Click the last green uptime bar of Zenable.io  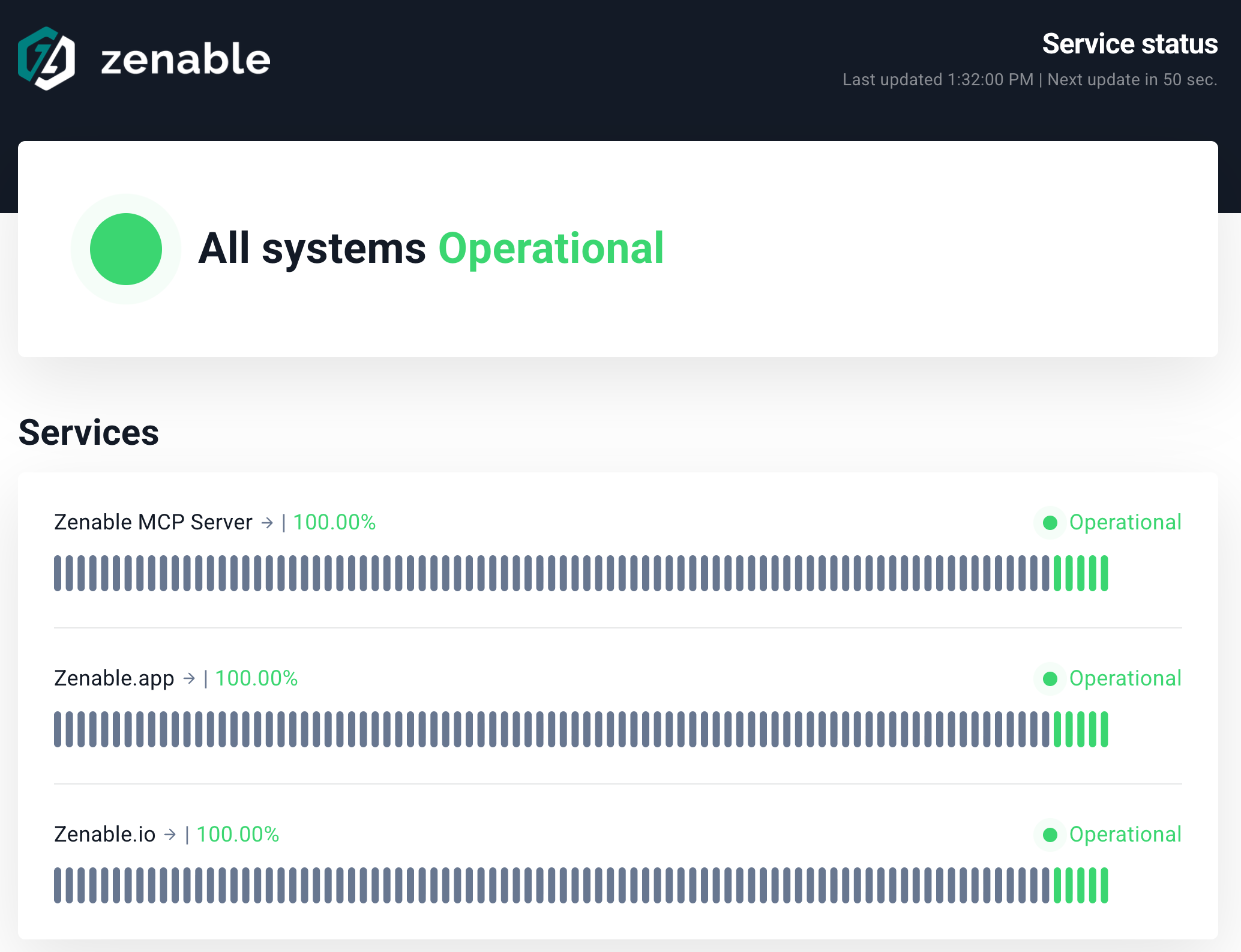tap(1104, 885)
